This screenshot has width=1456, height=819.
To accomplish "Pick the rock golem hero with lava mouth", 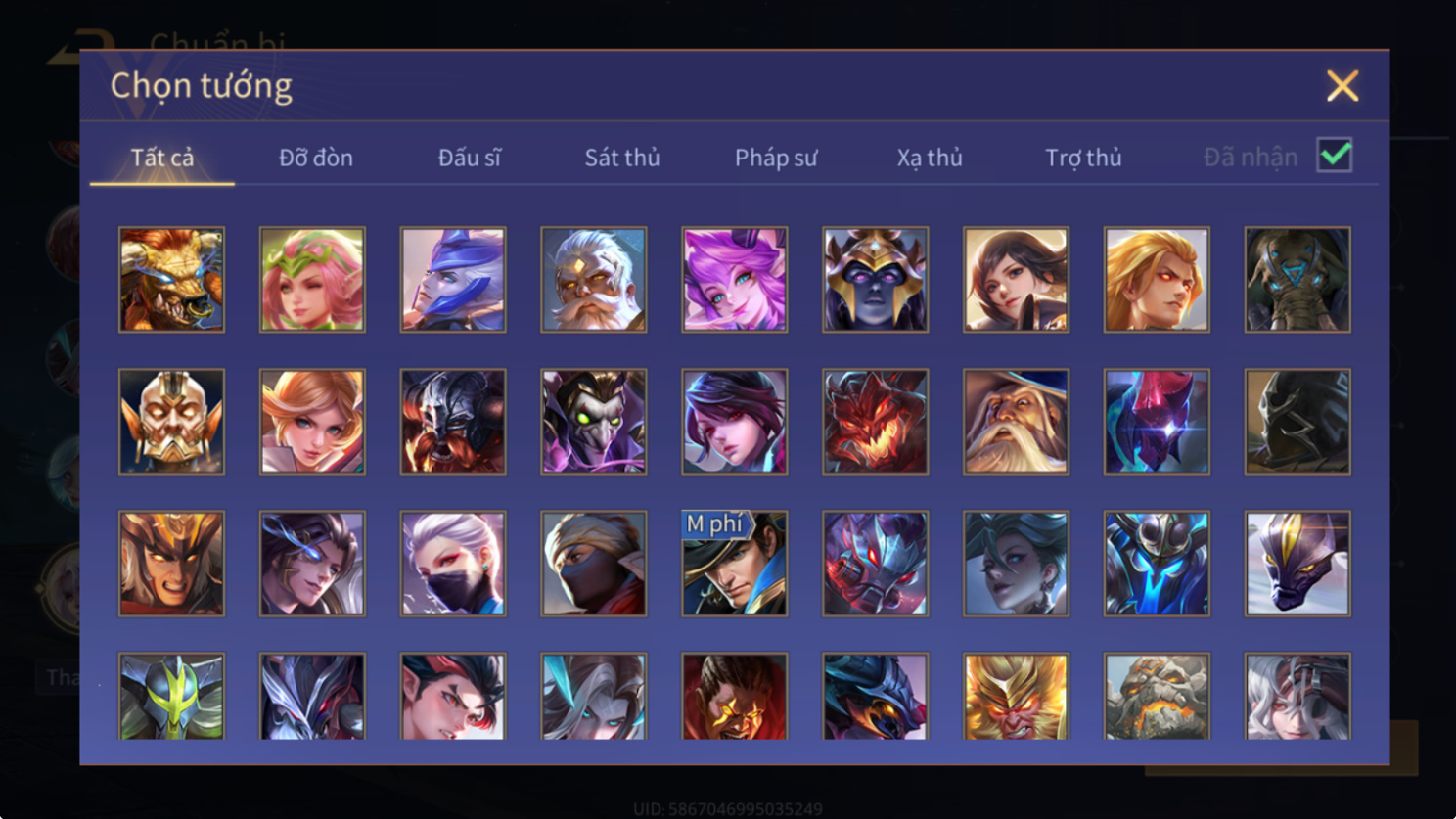I will point(1158,696).
